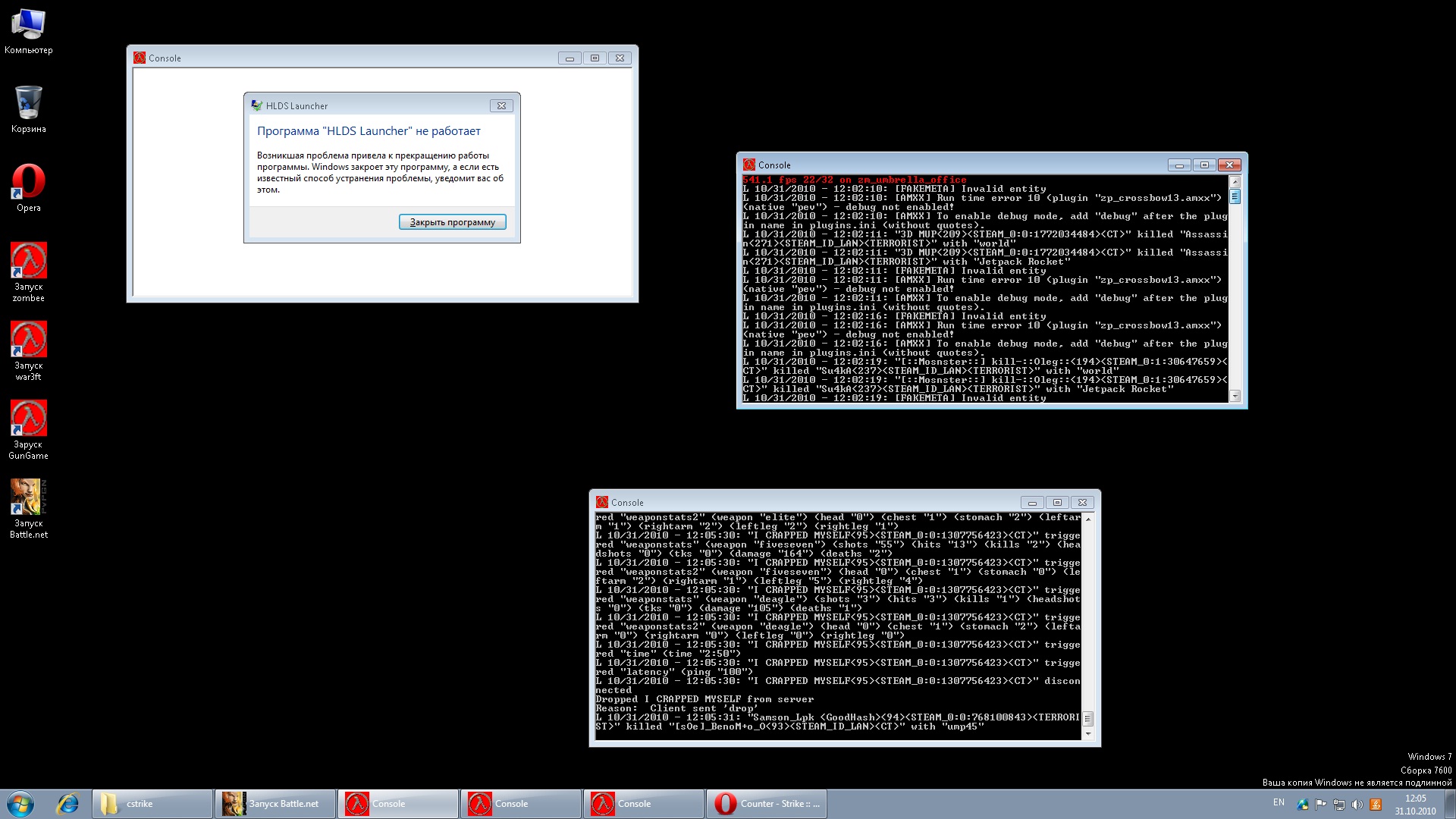The height and width of the screenshot is (819, 1456).
Task: Click the 'Reason: Client sent drop' line
Action: [x=676, y=709]
